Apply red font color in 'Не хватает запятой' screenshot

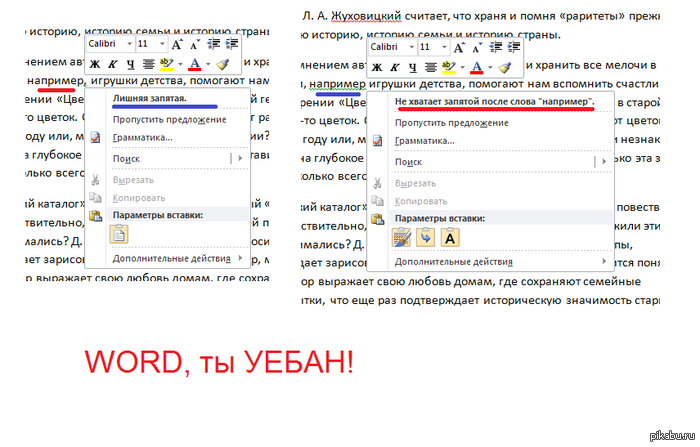477,67
